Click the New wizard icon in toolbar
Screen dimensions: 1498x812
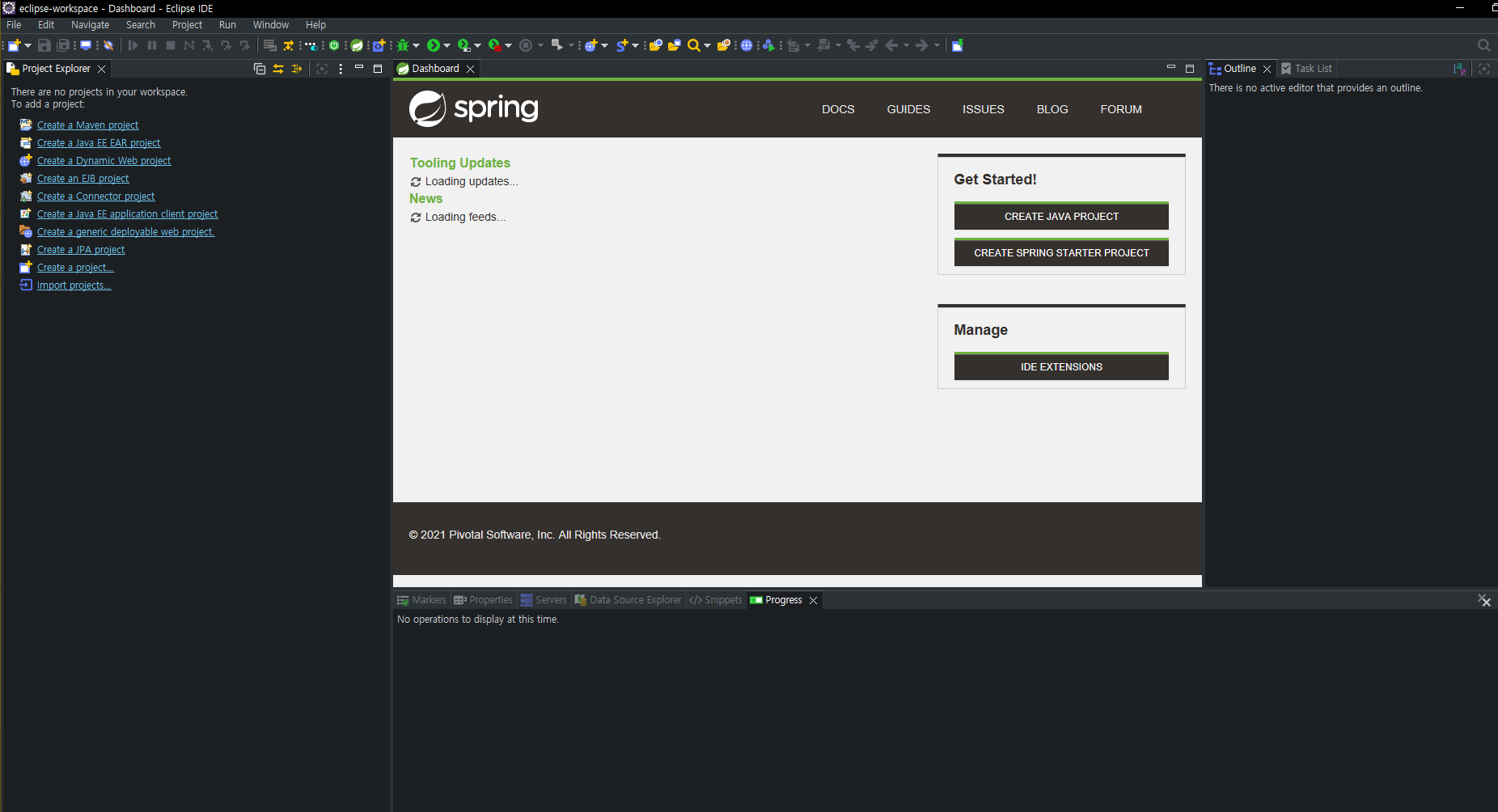(x=14, y=45)
